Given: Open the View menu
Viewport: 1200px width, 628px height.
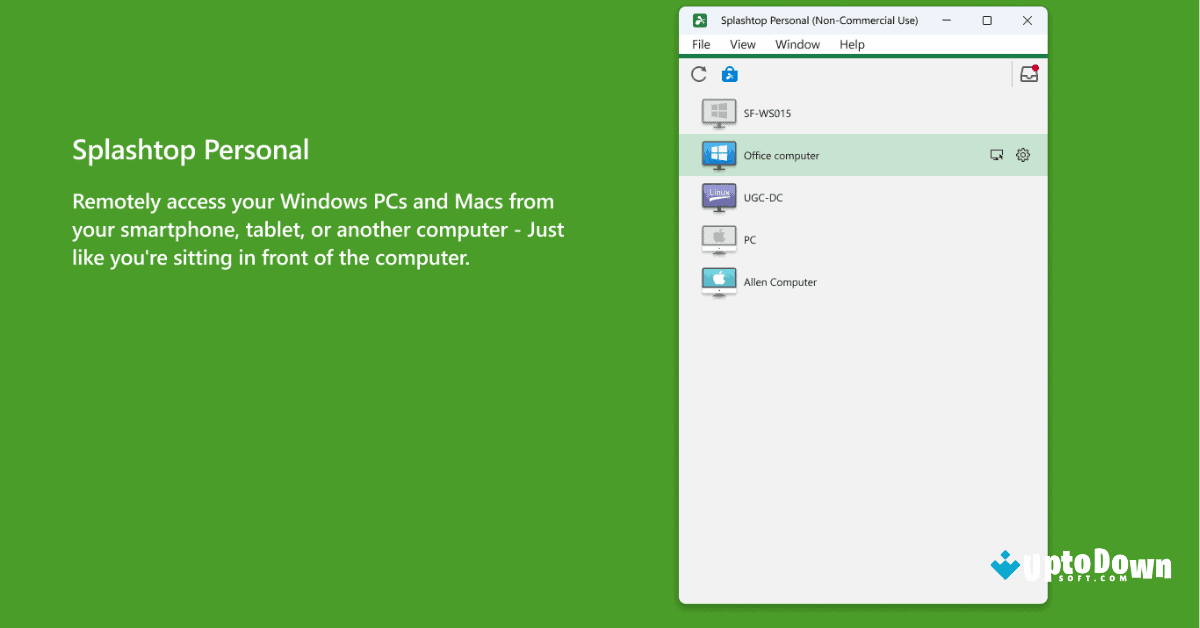Looking at the screenshot, I should click(742, 44).
